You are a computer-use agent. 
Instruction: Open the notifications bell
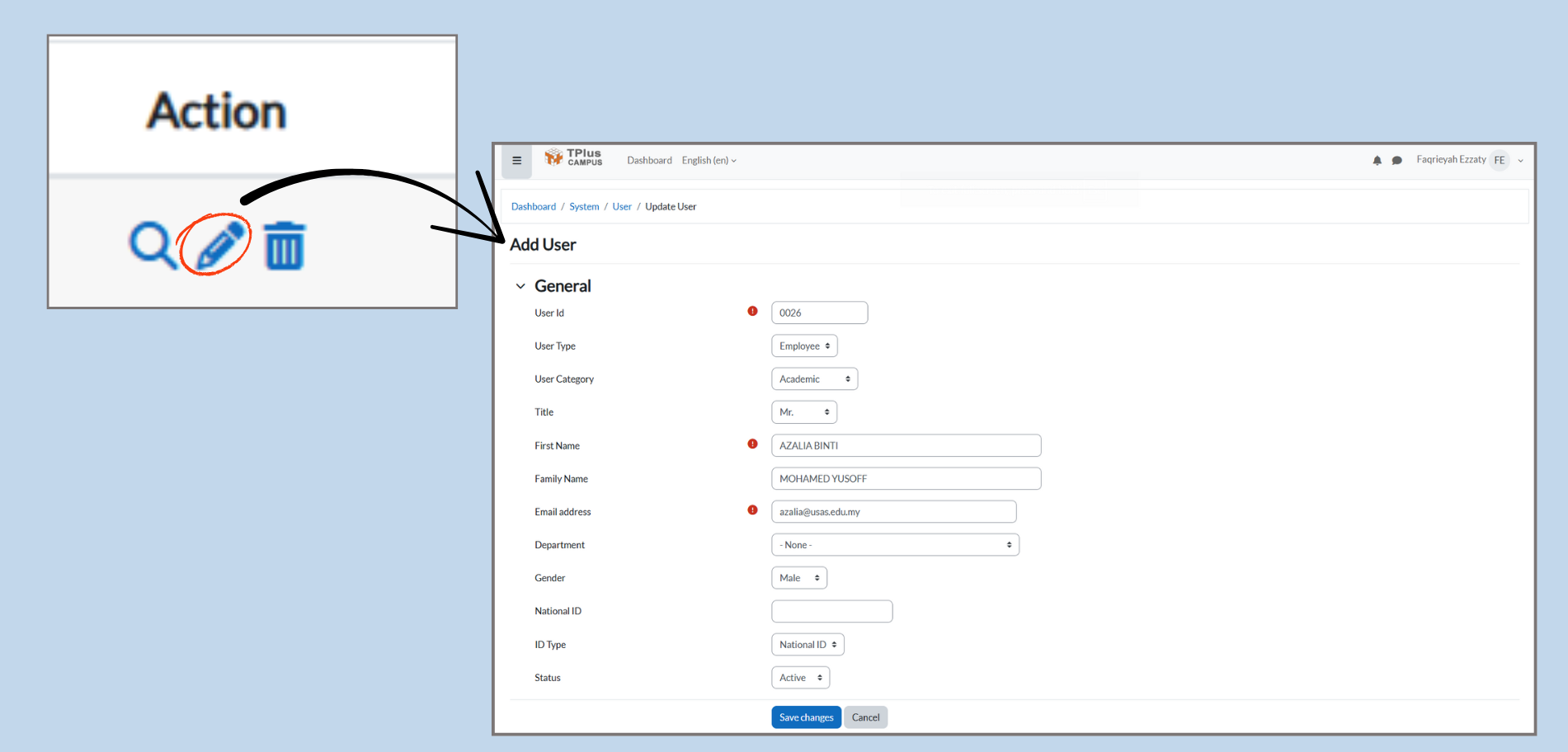(1377, 161)
